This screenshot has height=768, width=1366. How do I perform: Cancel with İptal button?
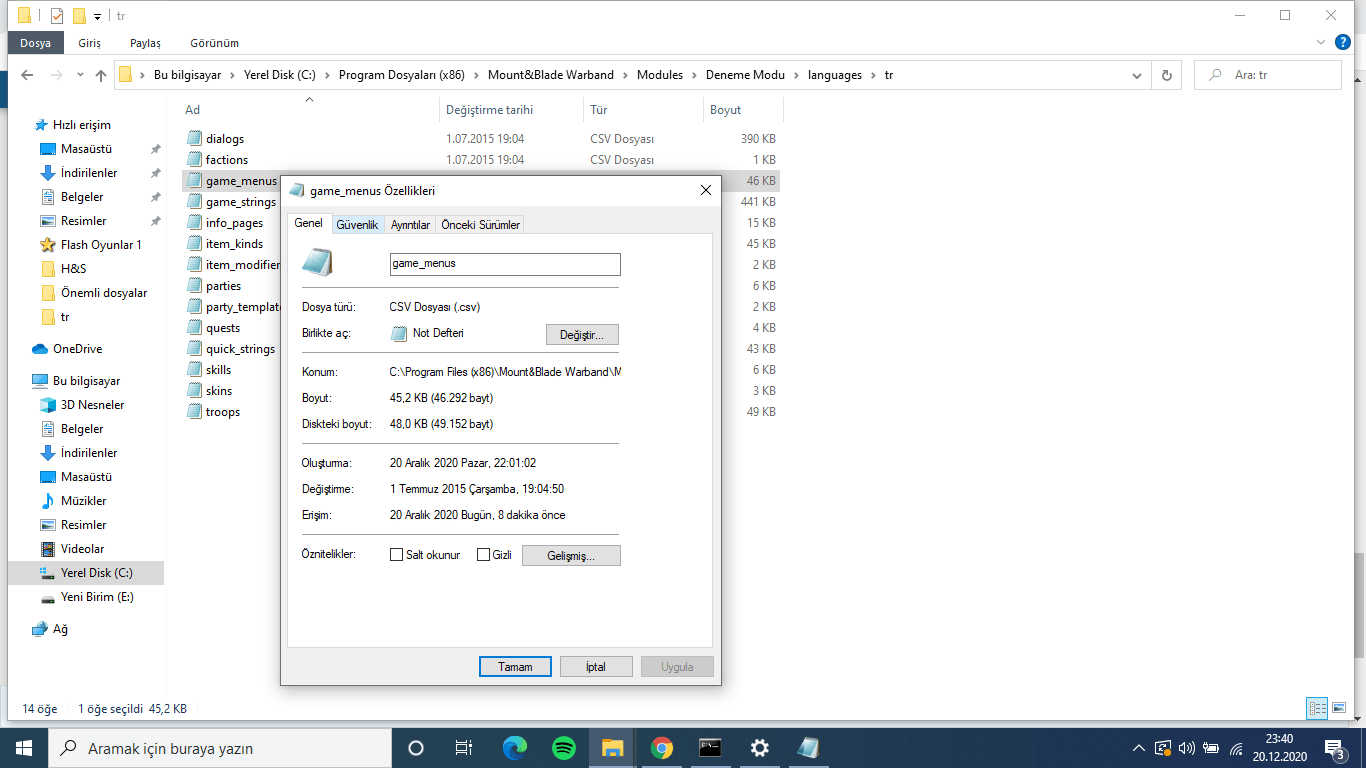tap(596, 666)
